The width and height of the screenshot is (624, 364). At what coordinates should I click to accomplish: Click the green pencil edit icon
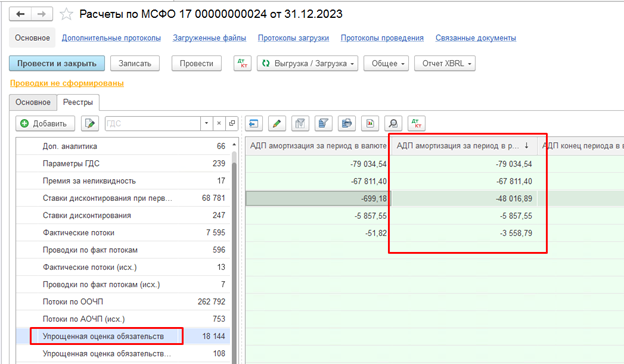(x=277, y=124)
